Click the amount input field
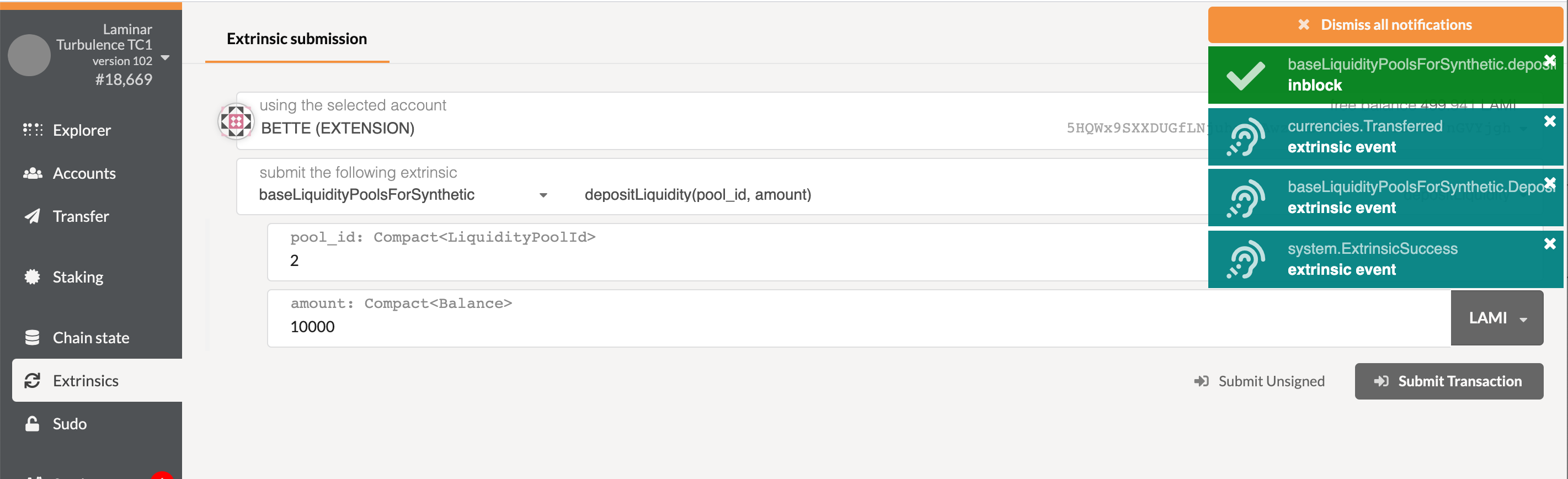This screenshot has height=479, width=1568. (859, 318)
